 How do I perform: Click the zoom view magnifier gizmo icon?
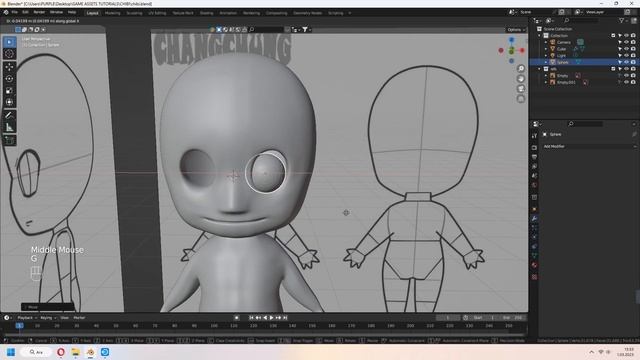(521, 68)
